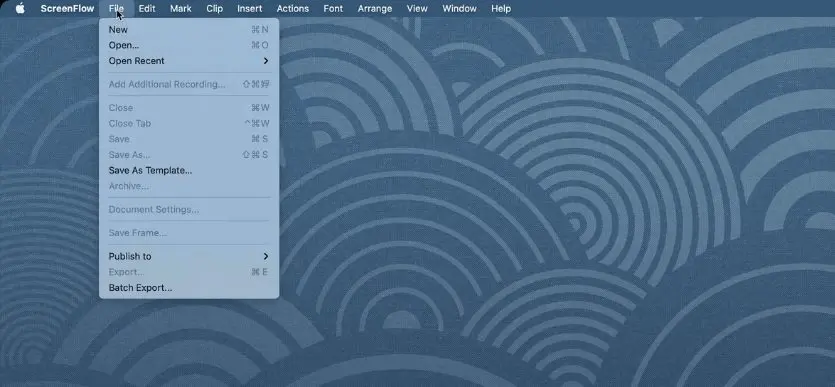
Task: Close the open File menu
Action: [116, 9]
